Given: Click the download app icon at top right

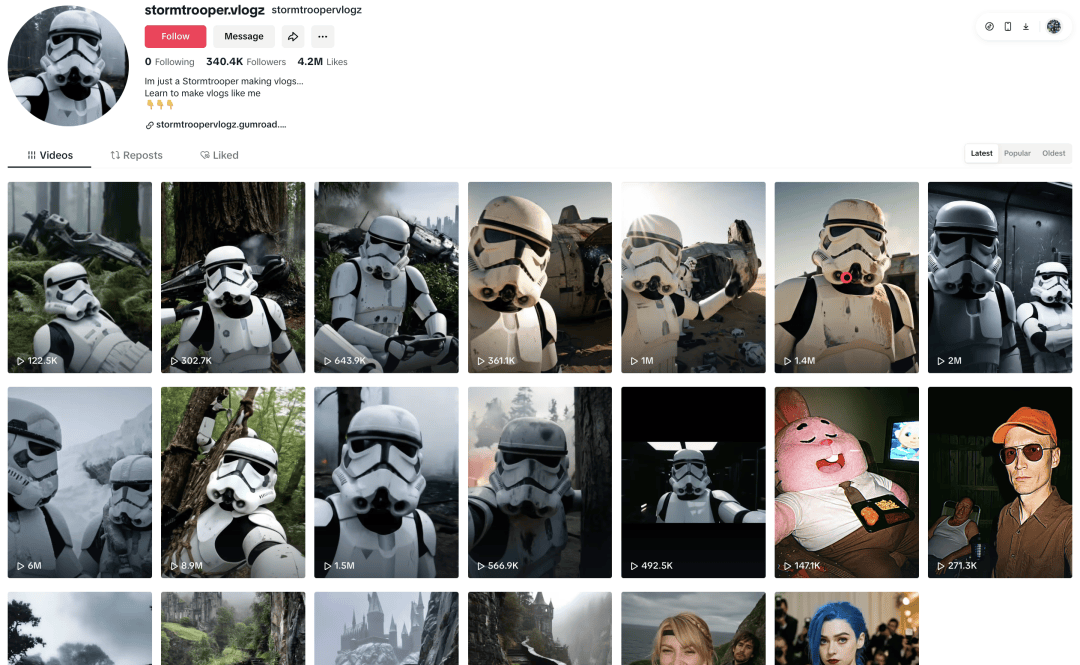Looking at the screenshot, I should tap(1026, 27).
